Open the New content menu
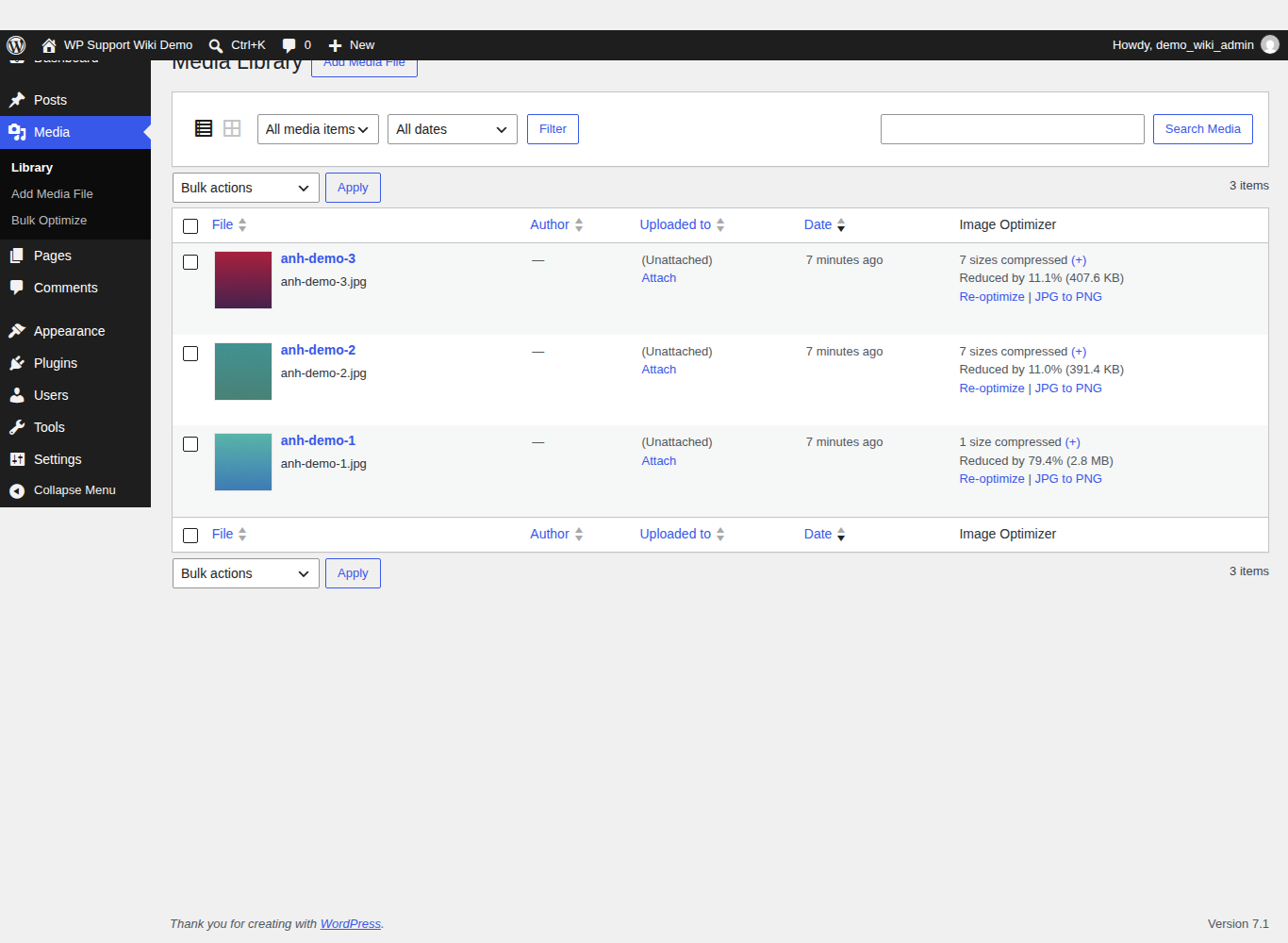 pyautogui.click(x=351, y=44)
